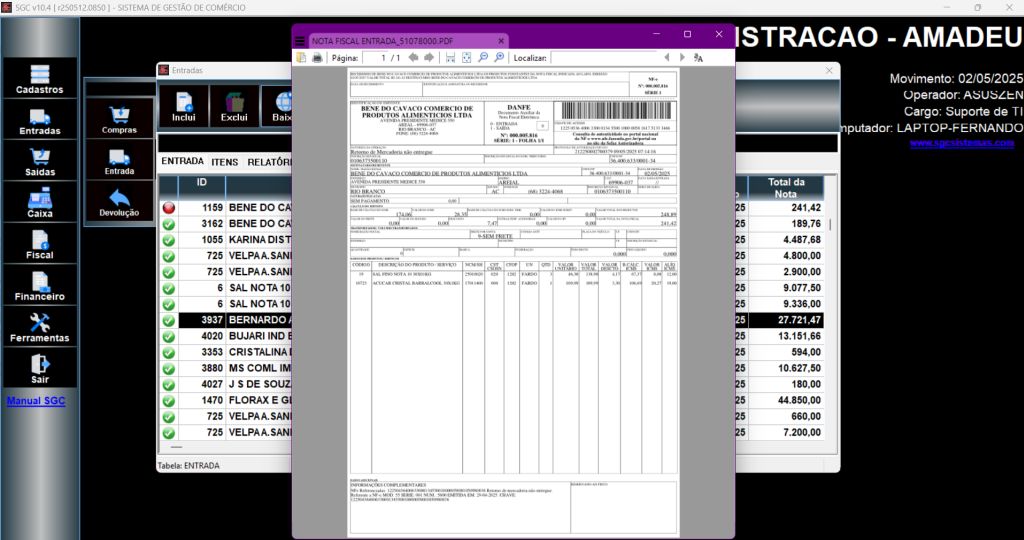Click the Localizar search field
Viewport: 1024px width, 540px height.
click(603, 58)
